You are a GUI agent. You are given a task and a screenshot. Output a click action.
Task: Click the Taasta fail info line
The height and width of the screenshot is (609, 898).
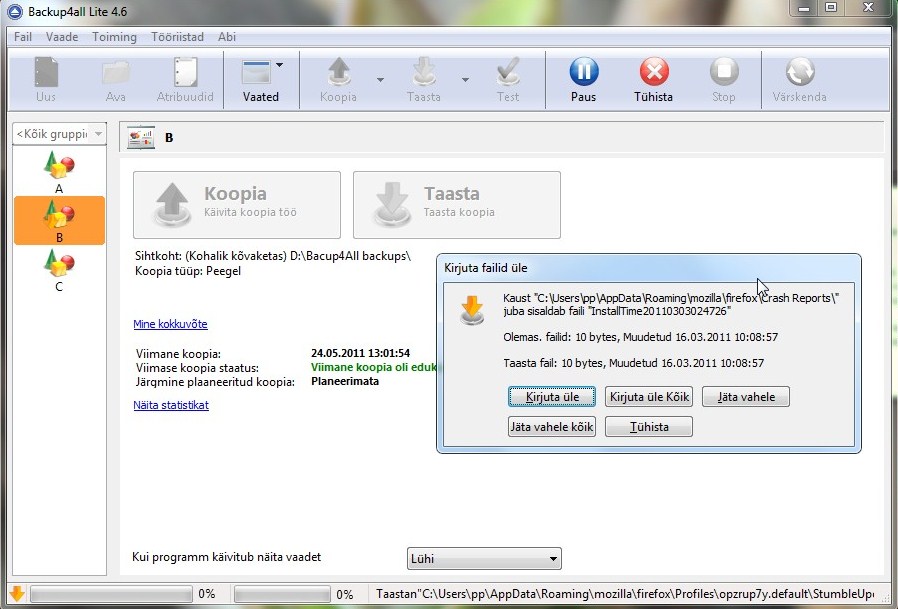[x=633, y=363]
